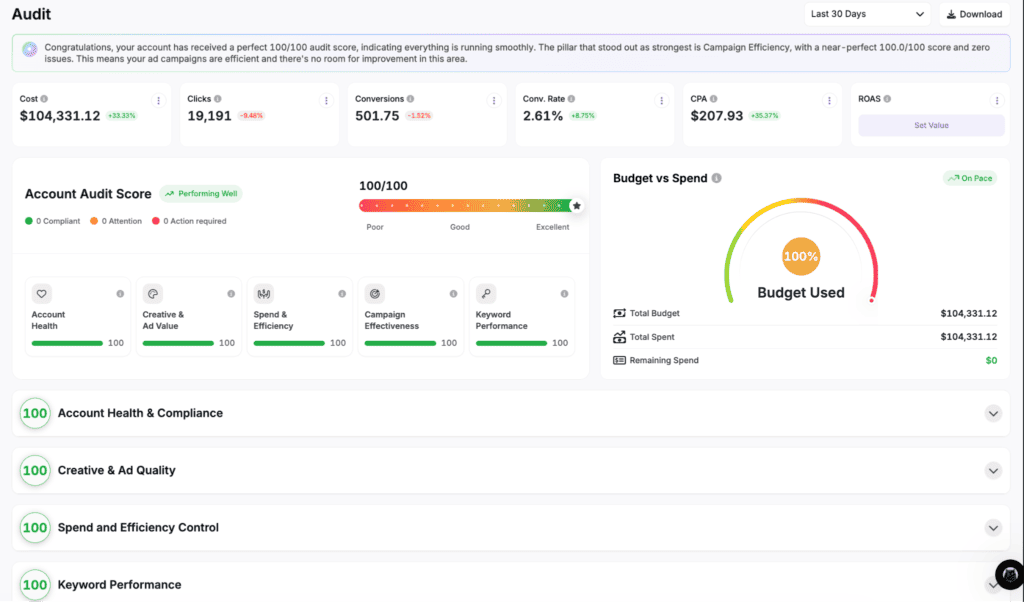Open the Last 30 Days date dropdown
Viewport: 1024px width, 602px height.
click(867, 14)
